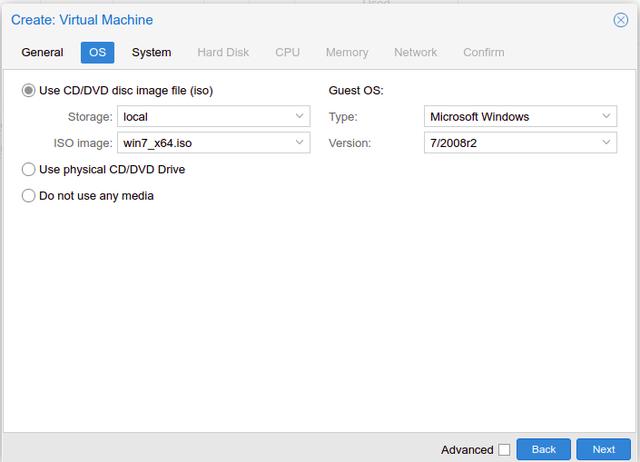The width and height of the screenshot is (640, 462).
Task: Choose Do not use any media option
Action: pos(28,195)
